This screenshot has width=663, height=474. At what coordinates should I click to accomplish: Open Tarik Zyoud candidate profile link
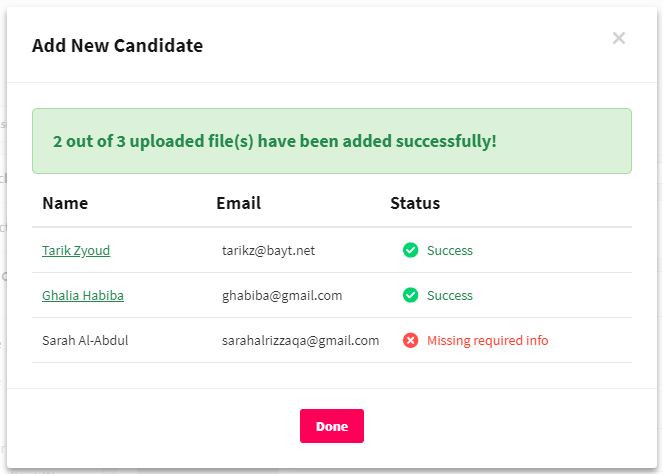[76, 250]
